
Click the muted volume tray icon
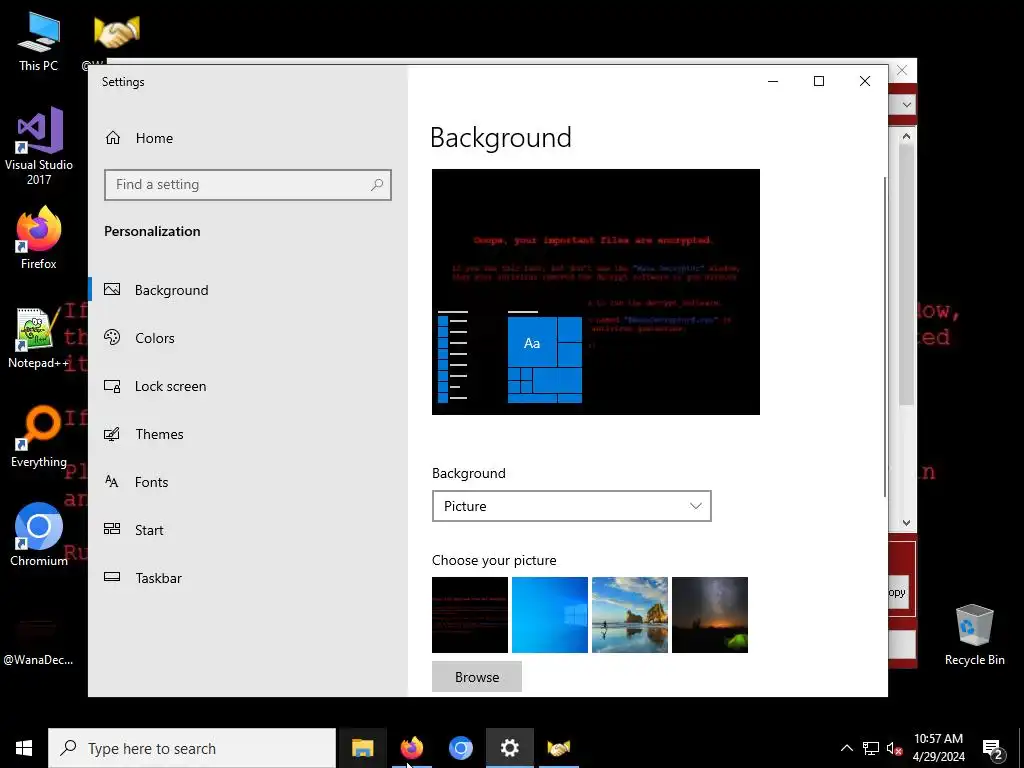[x=895, y=748]
